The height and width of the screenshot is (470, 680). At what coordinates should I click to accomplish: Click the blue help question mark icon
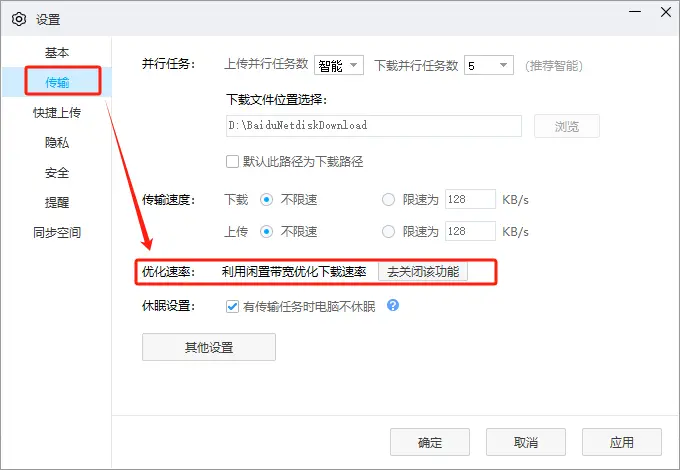click(x=393, y=305)
